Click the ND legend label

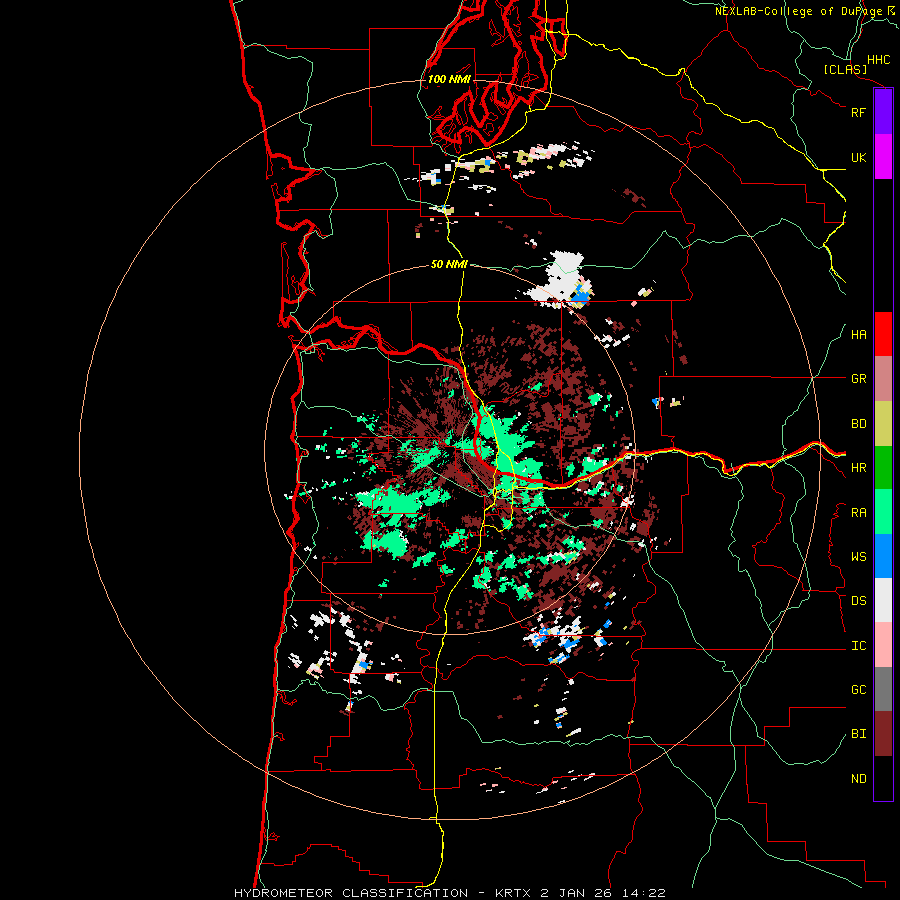click(x=858, y=779)
